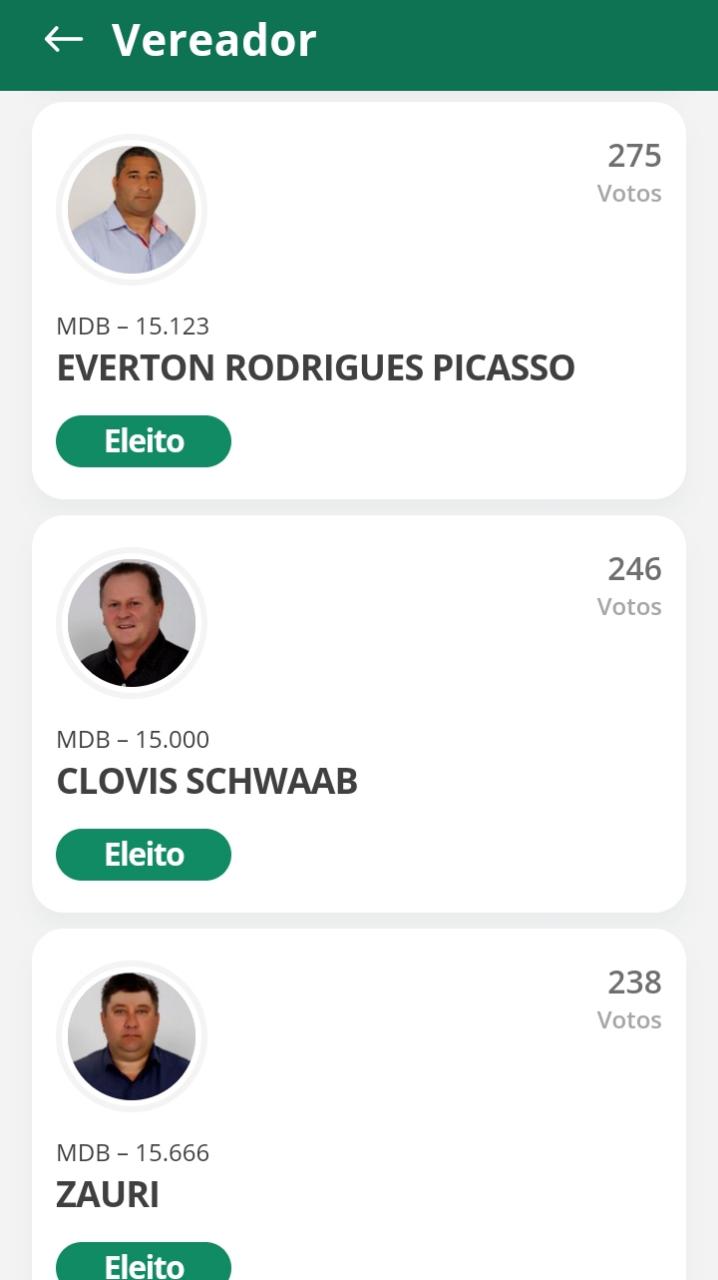The height and width of the screenshot is (1280, 718).
Task: Select candidate name Clovis Schwaab
Action: point(207,781)
